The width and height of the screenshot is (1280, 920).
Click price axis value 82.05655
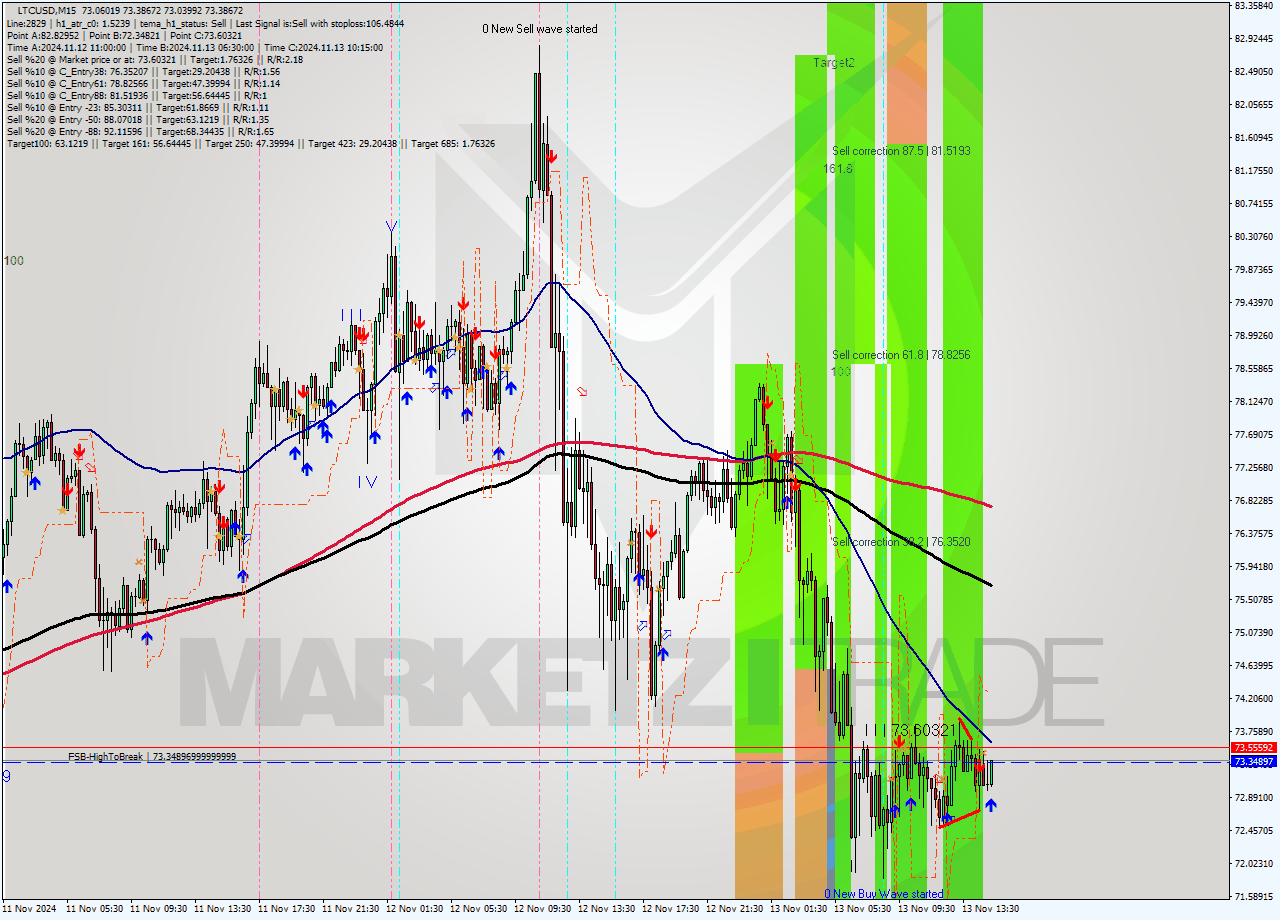pos(1254,105)
